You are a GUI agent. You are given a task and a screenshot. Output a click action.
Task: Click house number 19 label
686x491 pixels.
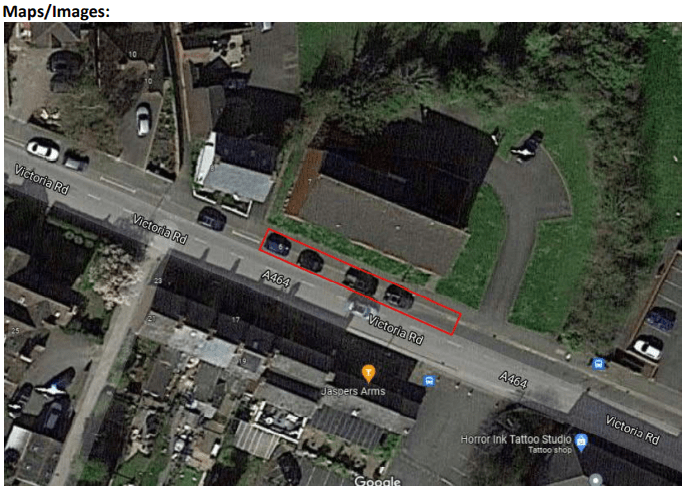[243, 361]
